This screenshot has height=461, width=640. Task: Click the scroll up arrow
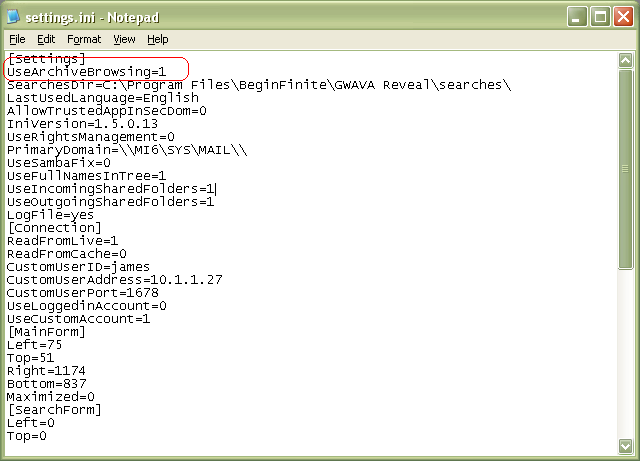coord(625,60)
